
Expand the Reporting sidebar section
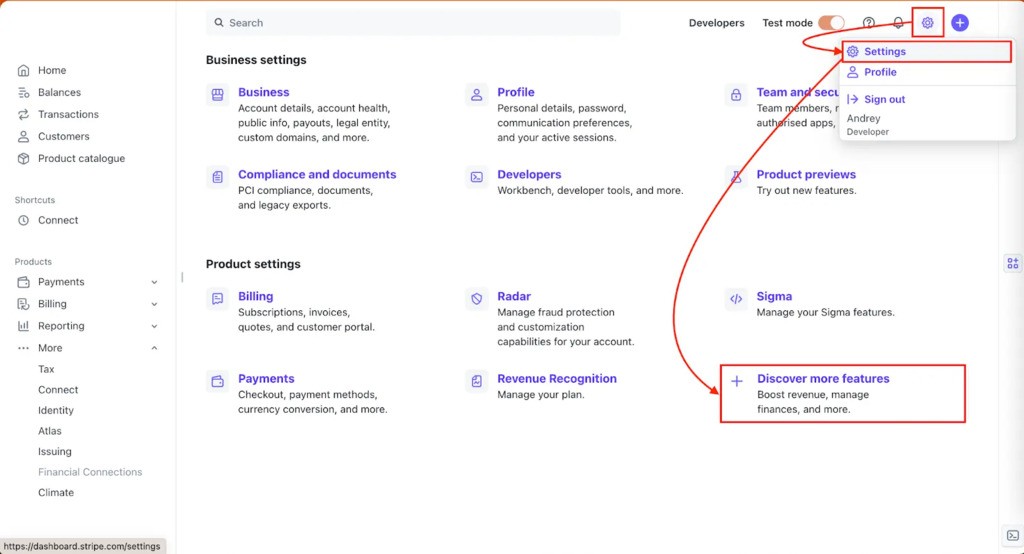pos(154,326)
